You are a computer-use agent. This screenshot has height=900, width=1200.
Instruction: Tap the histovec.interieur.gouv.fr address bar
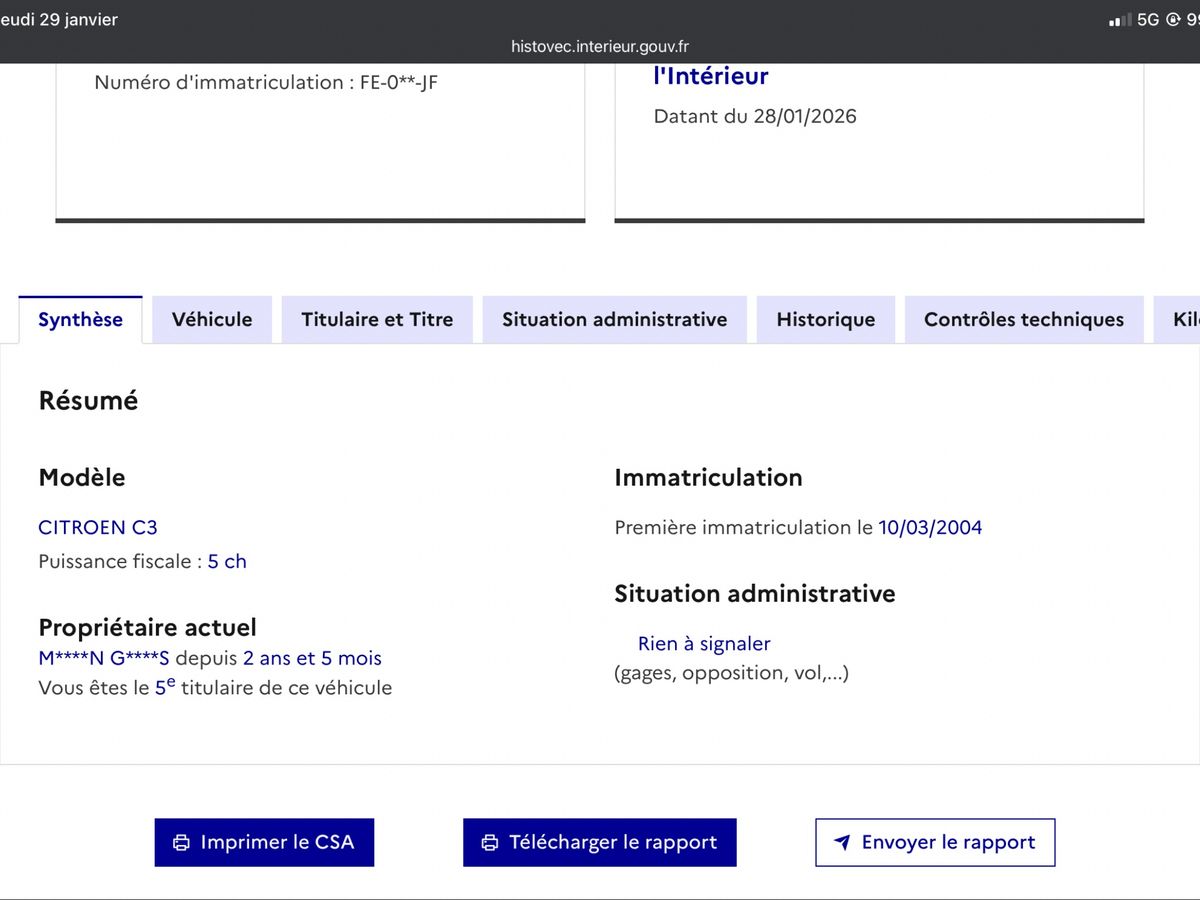(x=600, y=45)
